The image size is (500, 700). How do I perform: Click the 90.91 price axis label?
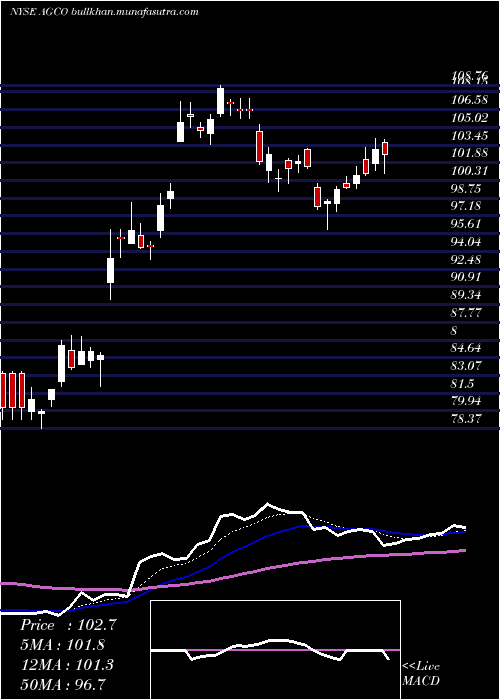[466, 277]
